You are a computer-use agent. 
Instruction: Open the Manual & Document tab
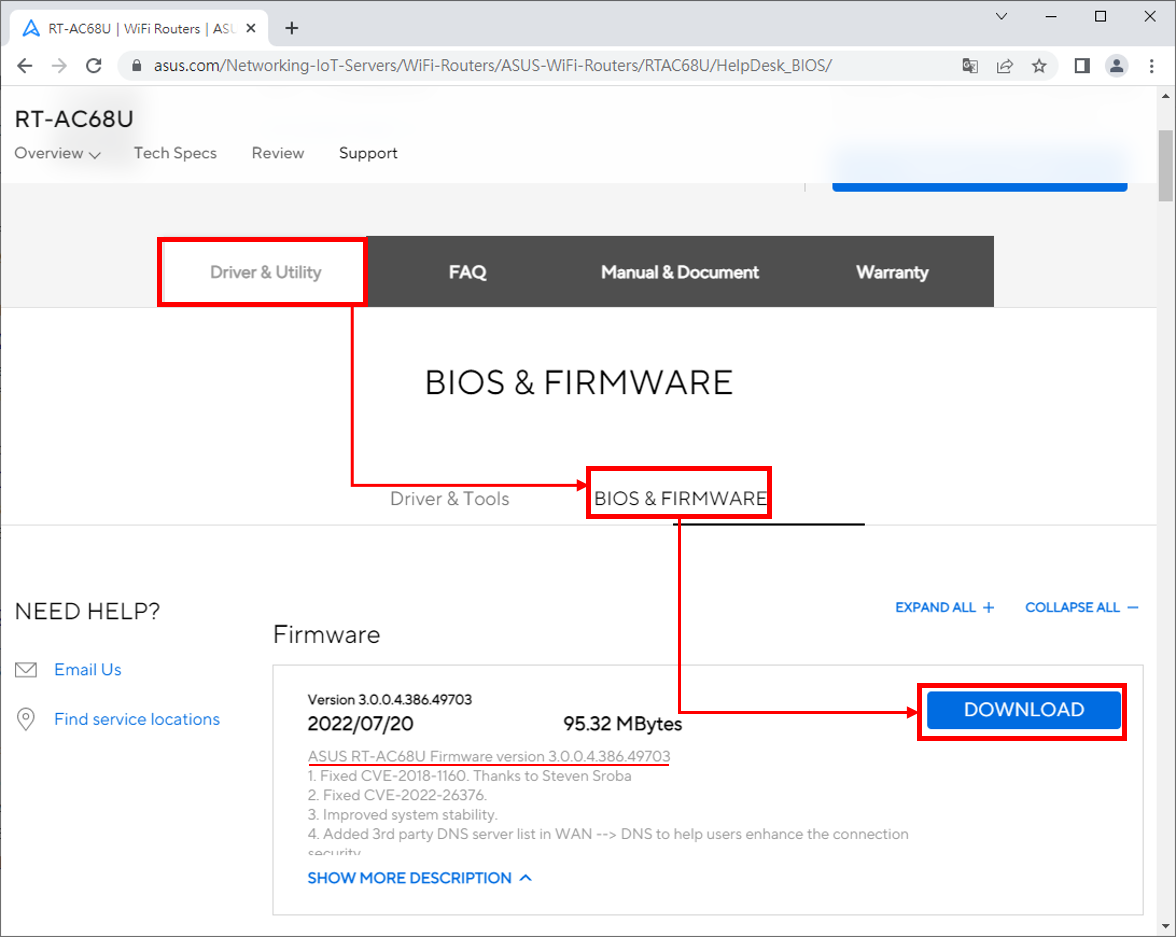(x=680, y=272)
